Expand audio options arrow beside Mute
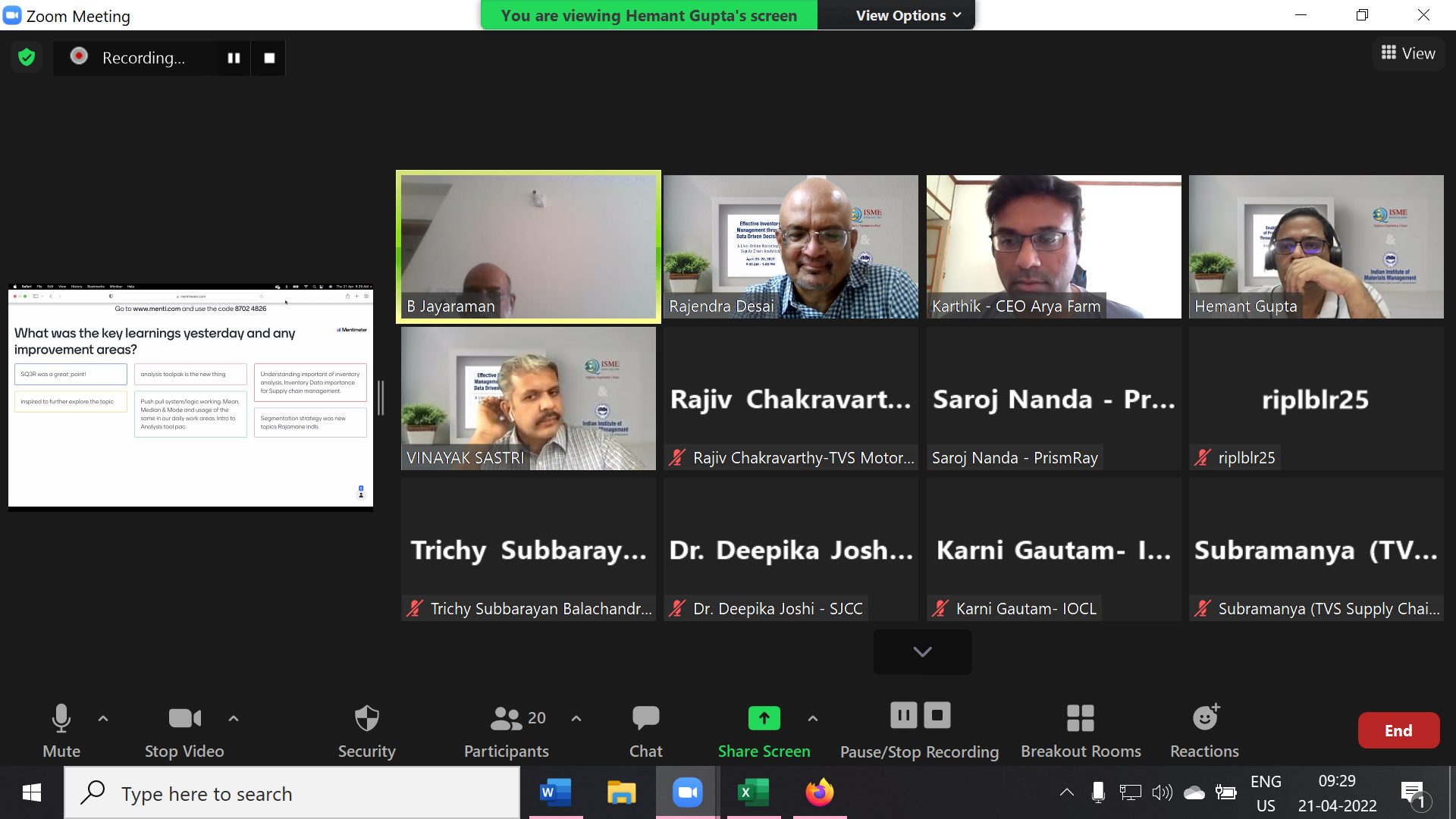Viewport: 1456px width, 819px height. tap(103, 718)
